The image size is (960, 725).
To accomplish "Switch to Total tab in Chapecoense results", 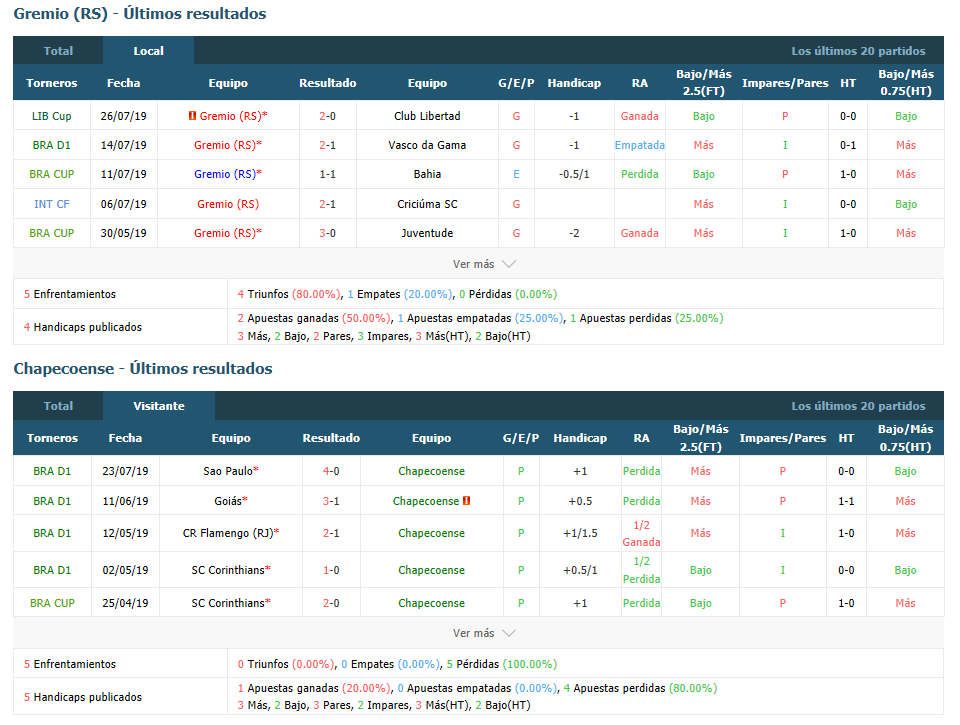I will (58, 406).
